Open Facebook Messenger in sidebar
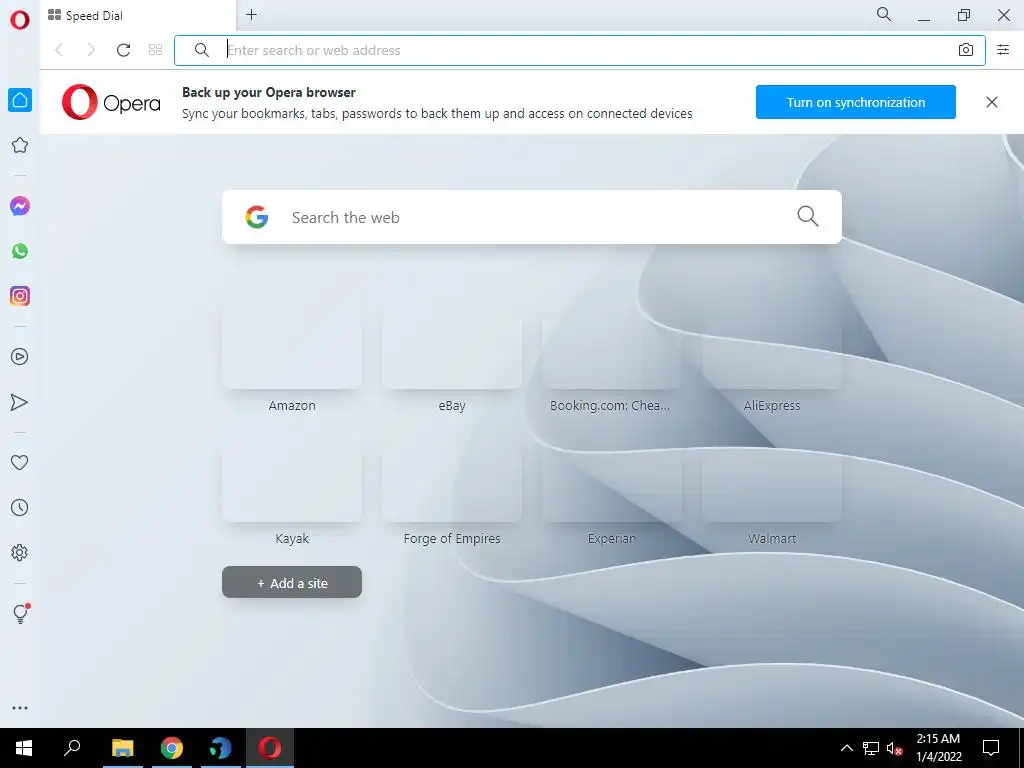Screen dimensions: 1024x768 [x=20, y=206]
